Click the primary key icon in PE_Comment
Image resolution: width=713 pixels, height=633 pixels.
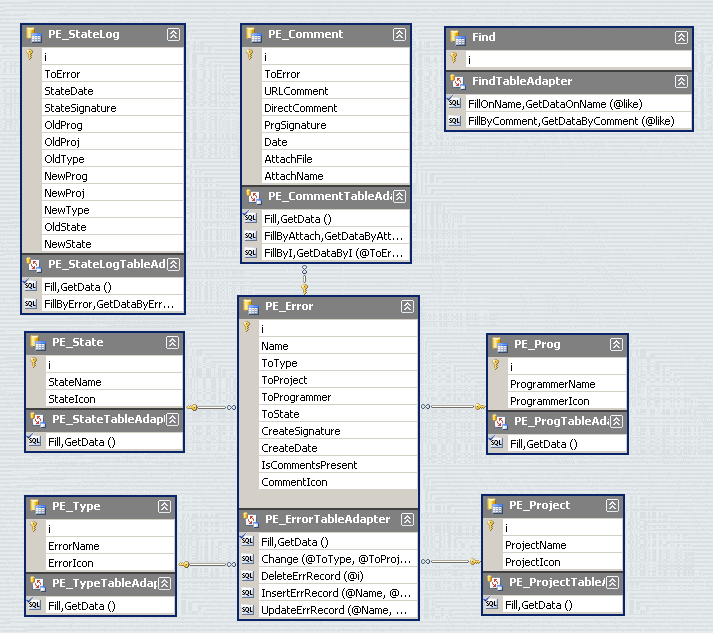(250, 55)
